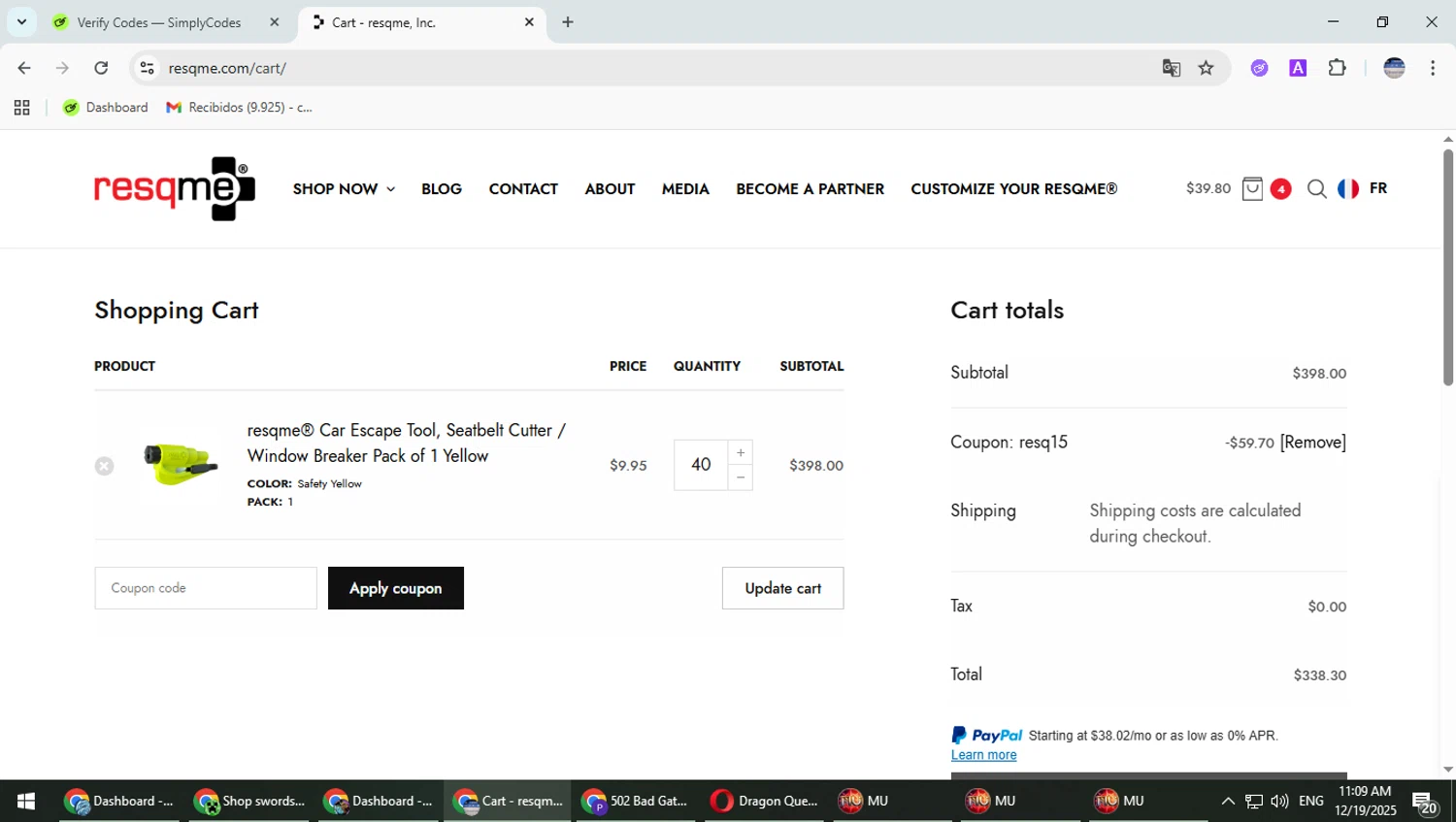
Task: Click the taskbar clock 11:09 AM
Action: (x=1365, y=801)
